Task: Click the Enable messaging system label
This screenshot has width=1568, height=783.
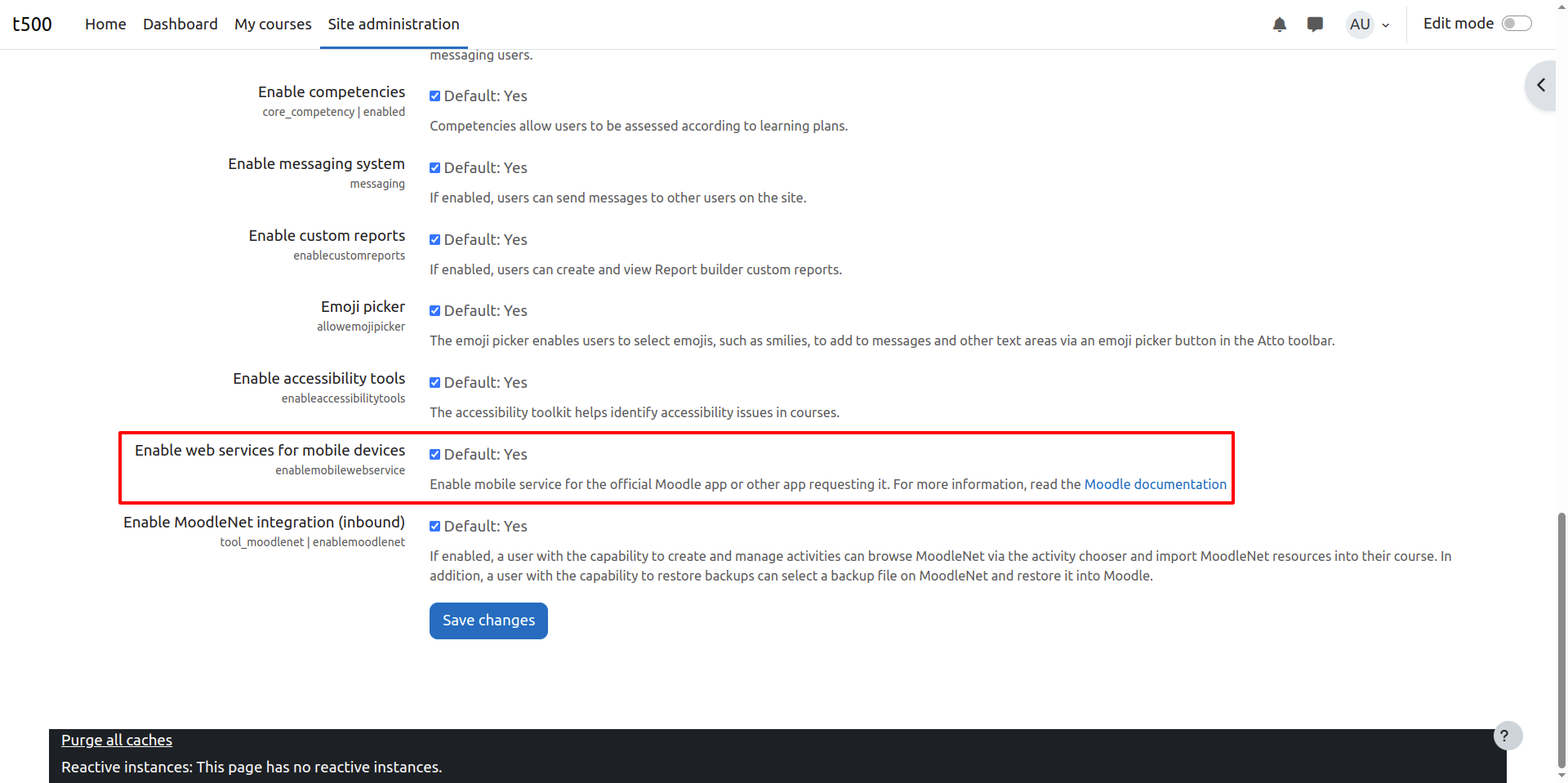Action: [316, 164]
